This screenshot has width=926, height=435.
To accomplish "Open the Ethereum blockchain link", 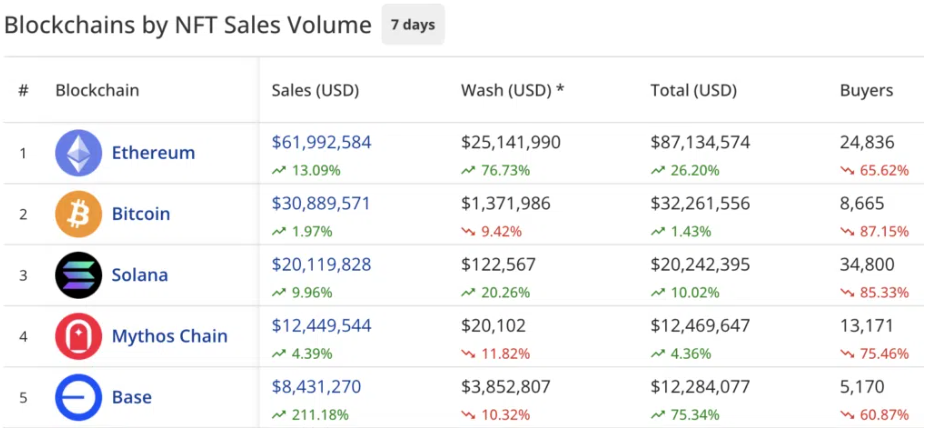I will click(x=154, y=153).
